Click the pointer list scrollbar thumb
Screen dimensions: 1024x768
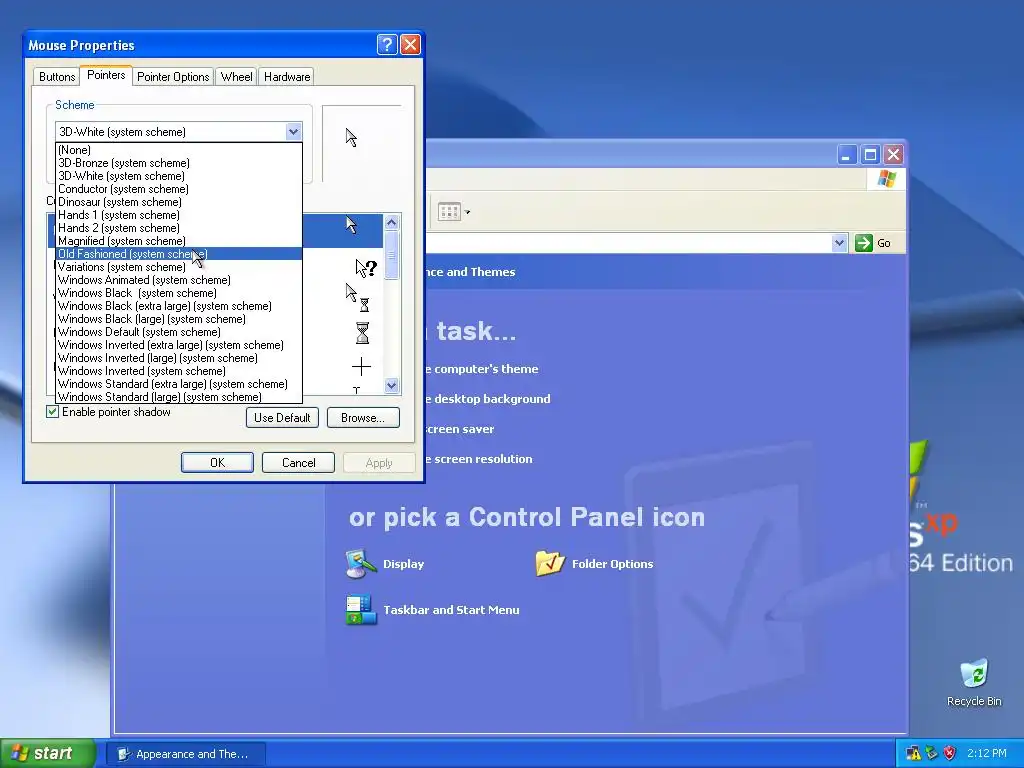(x=392, y=255)
